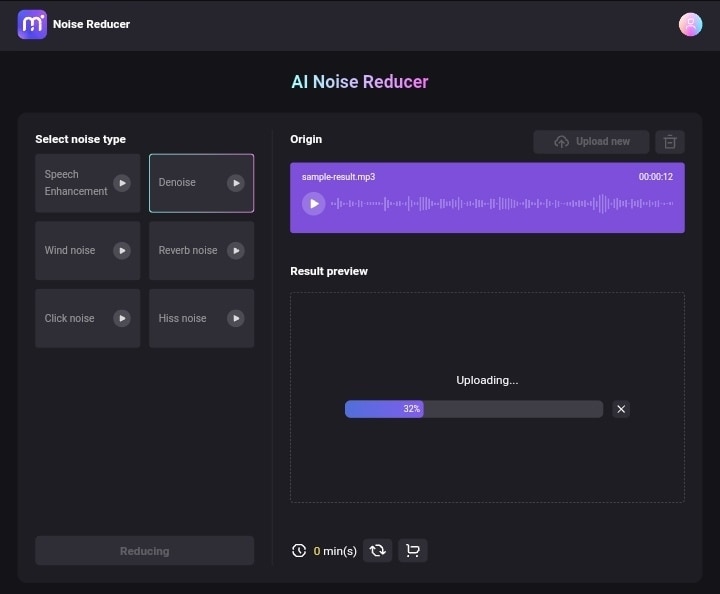
Task: Click the Upload new button
Action: point(591,142)
